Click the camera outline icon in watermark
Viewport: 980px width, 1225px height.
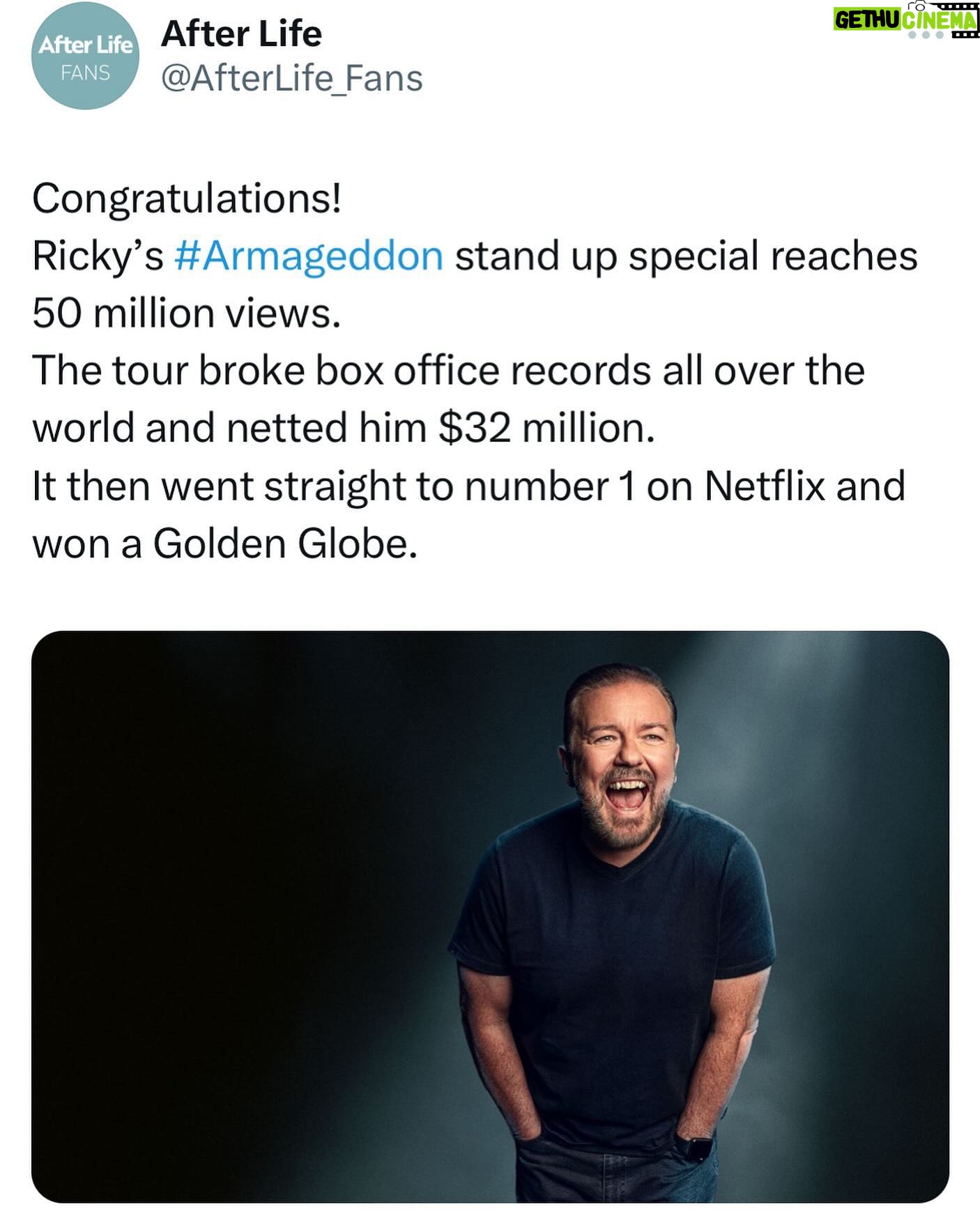(917, 6)
